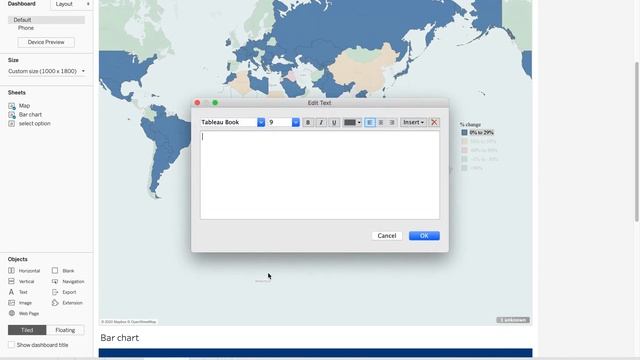Open the font size dropdown

click(x=296, y=122)
